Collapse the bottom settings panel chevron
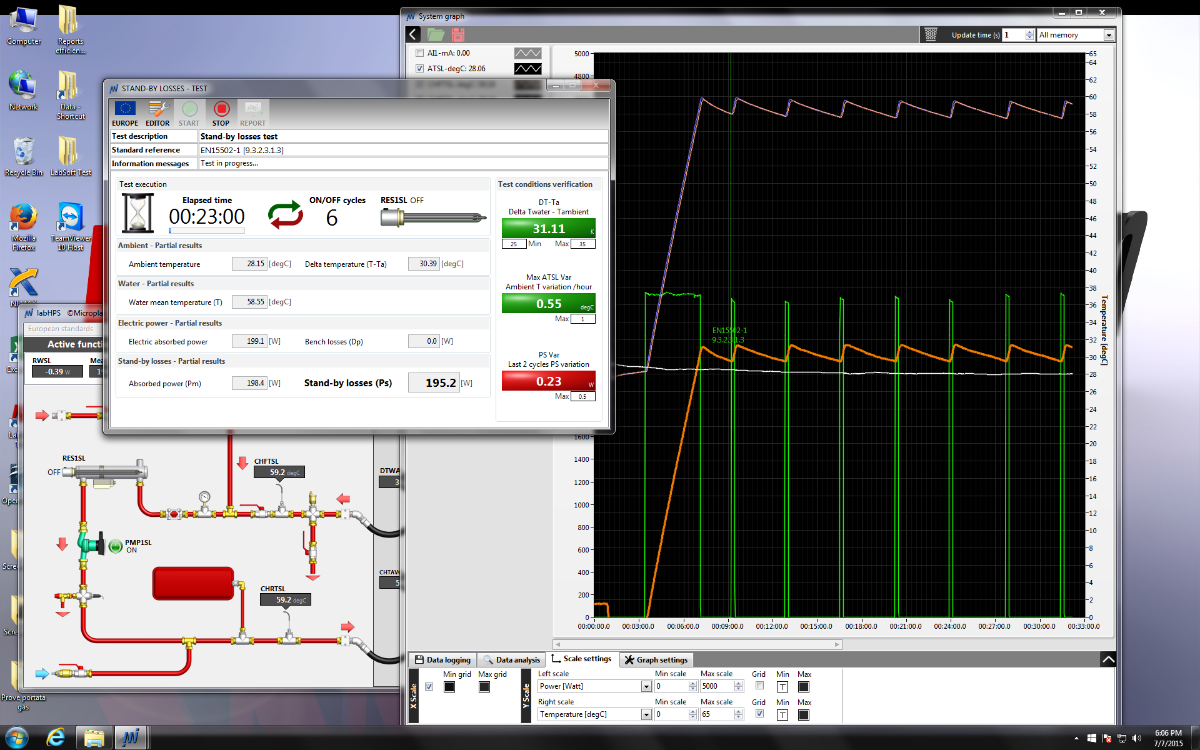1200x750 pixels. coord(1107,659)
